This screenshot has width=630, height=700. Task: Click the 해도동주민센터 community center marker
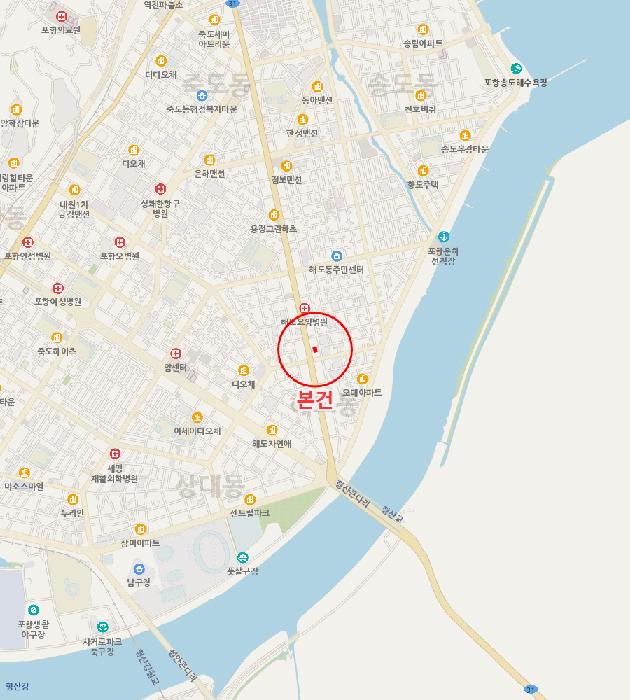click(337, 256)
